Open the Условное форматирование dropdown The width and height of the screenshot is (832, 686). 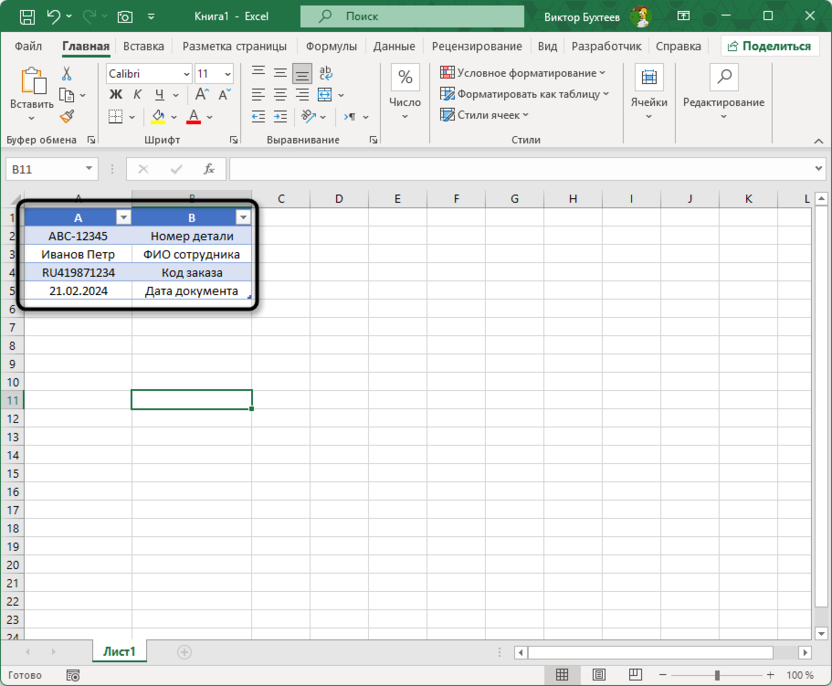coord(523,73)
